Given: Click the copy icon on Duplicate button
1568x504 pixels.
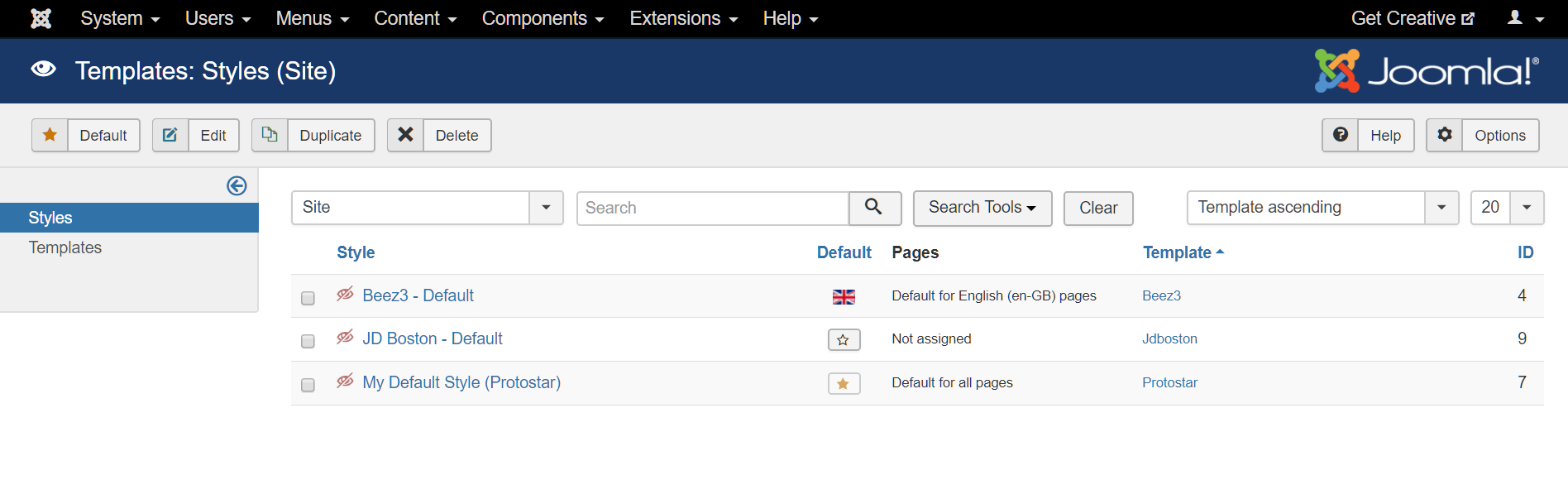Looking at the screenshot, I should [270, 135].
